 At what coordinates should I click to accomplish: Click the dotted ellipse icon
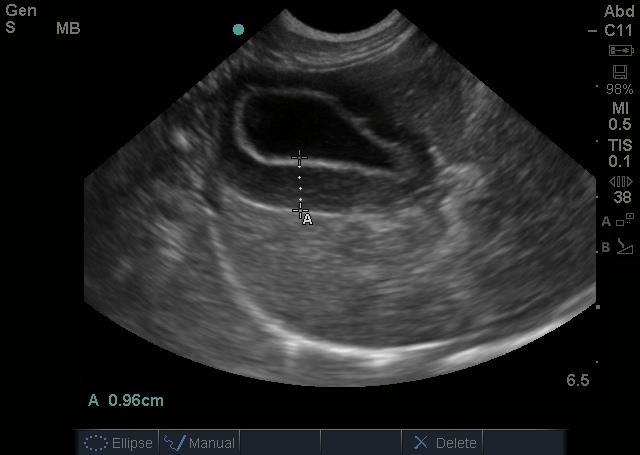tap(96, 443)
